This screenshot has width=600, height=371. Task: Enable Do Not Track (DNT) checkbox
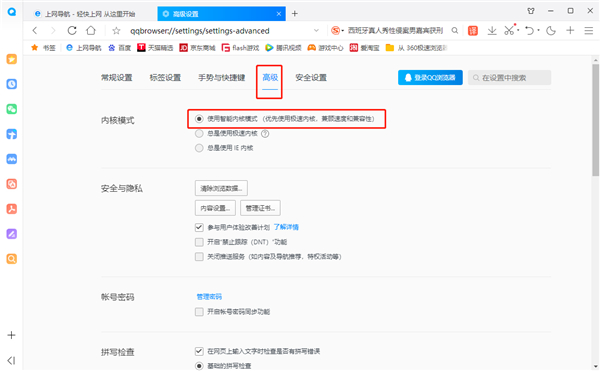tap(199, 242)
